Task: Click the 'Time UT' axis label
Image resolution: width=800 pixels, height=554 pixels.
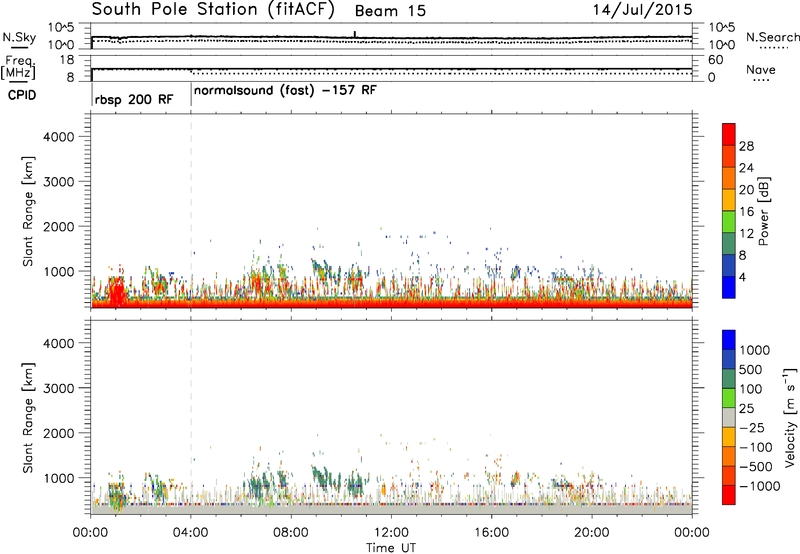Action: [391, 548]
